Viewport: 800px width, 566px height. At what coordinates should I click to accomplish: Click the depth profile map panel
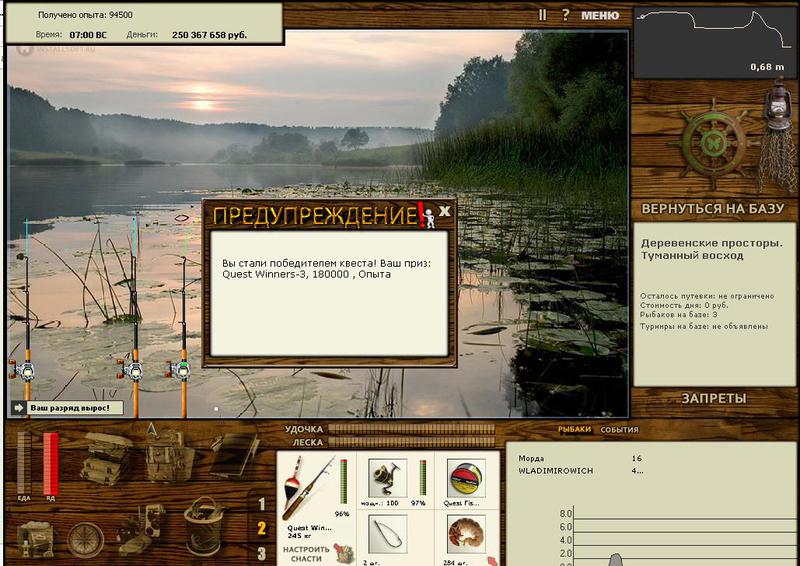(x=715, y=42)
